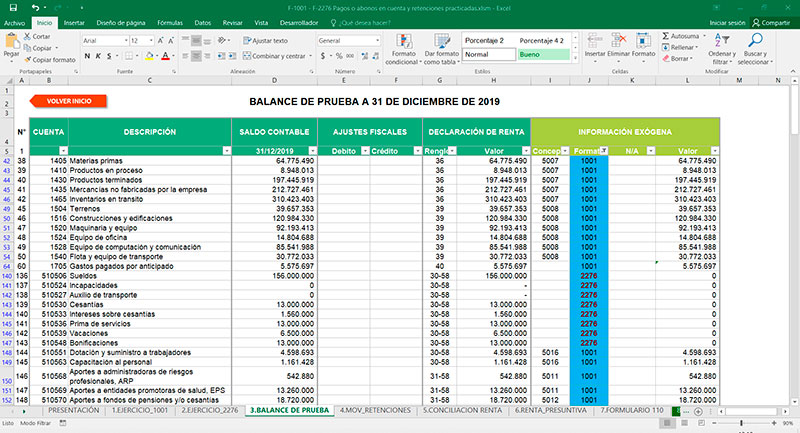Open the font size 12 dropdown
This screenshot has height=433, width=800.
(x=151, y=40)
